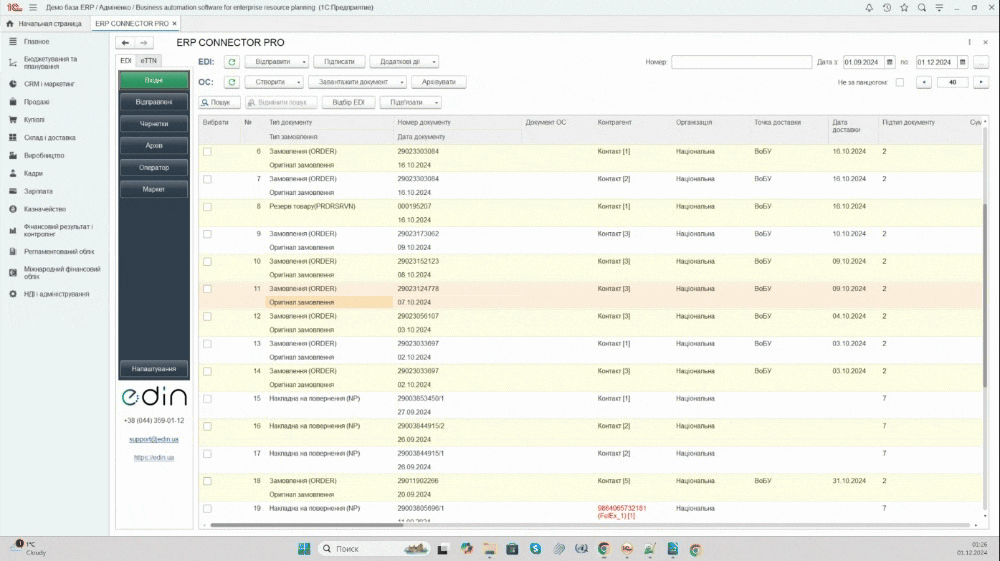Open the history clock icon in title bar
1000x561 pixels.
[x=886, y=7]
